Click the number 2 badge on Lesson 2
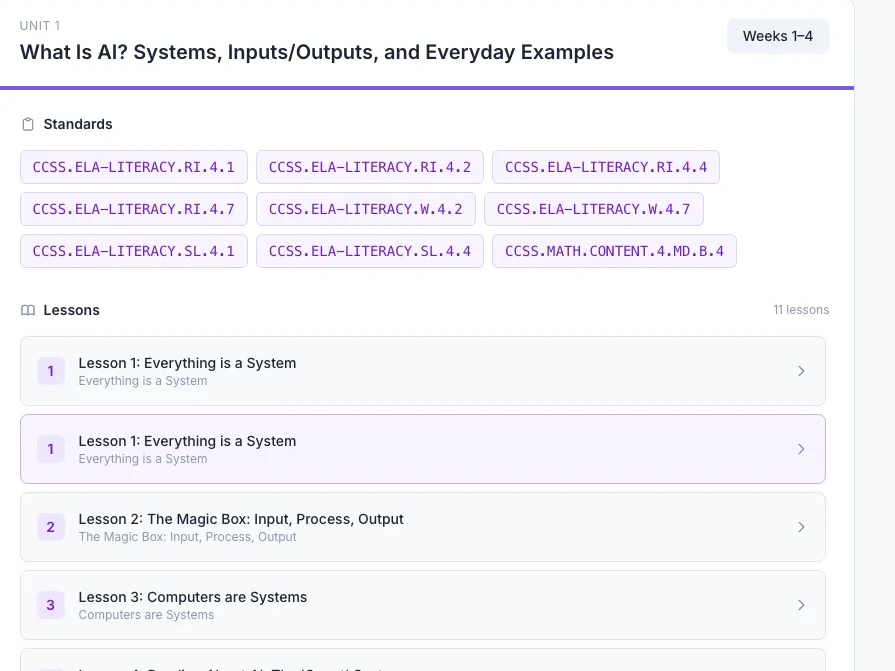 (x=51, y=527)
